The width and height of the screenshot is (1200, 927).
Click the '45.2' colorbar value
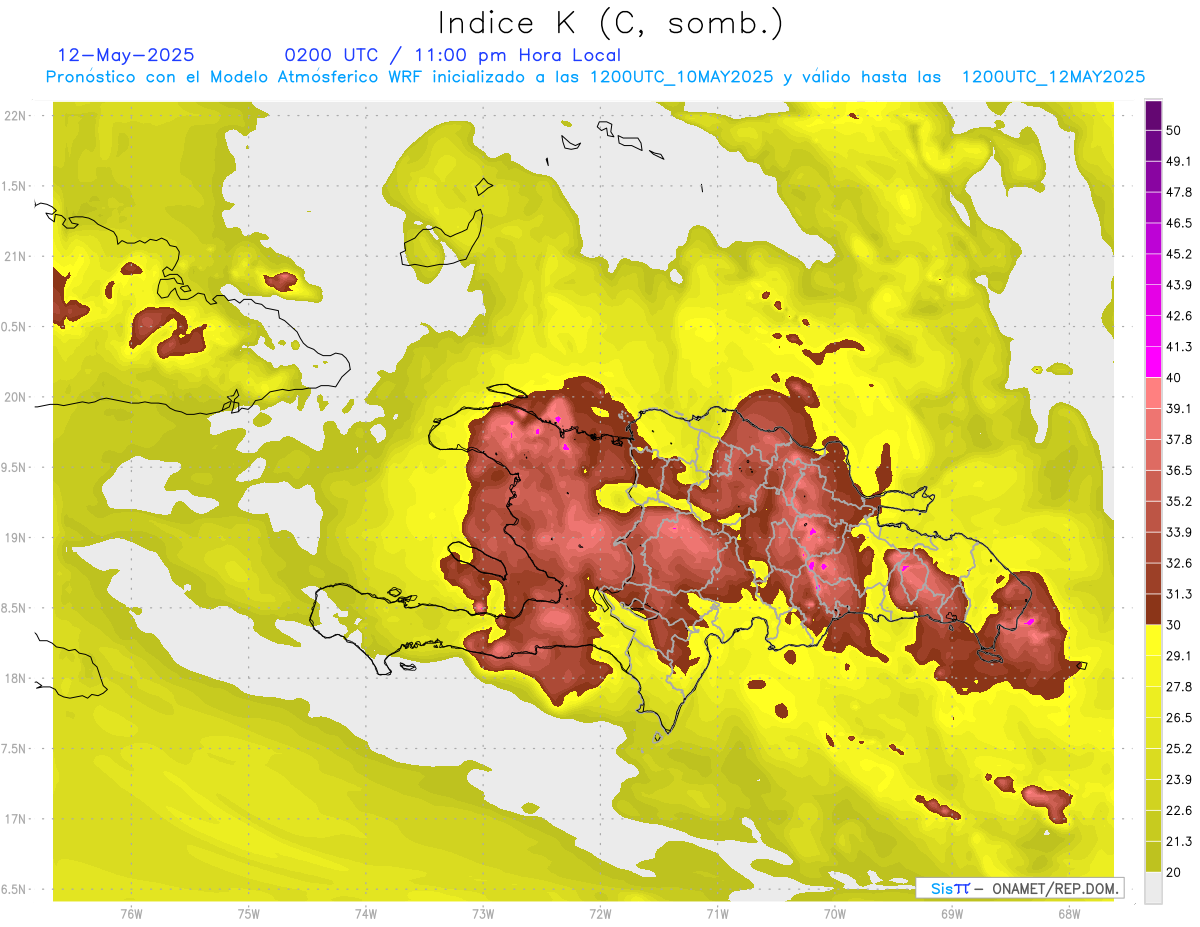[1179, 254]
